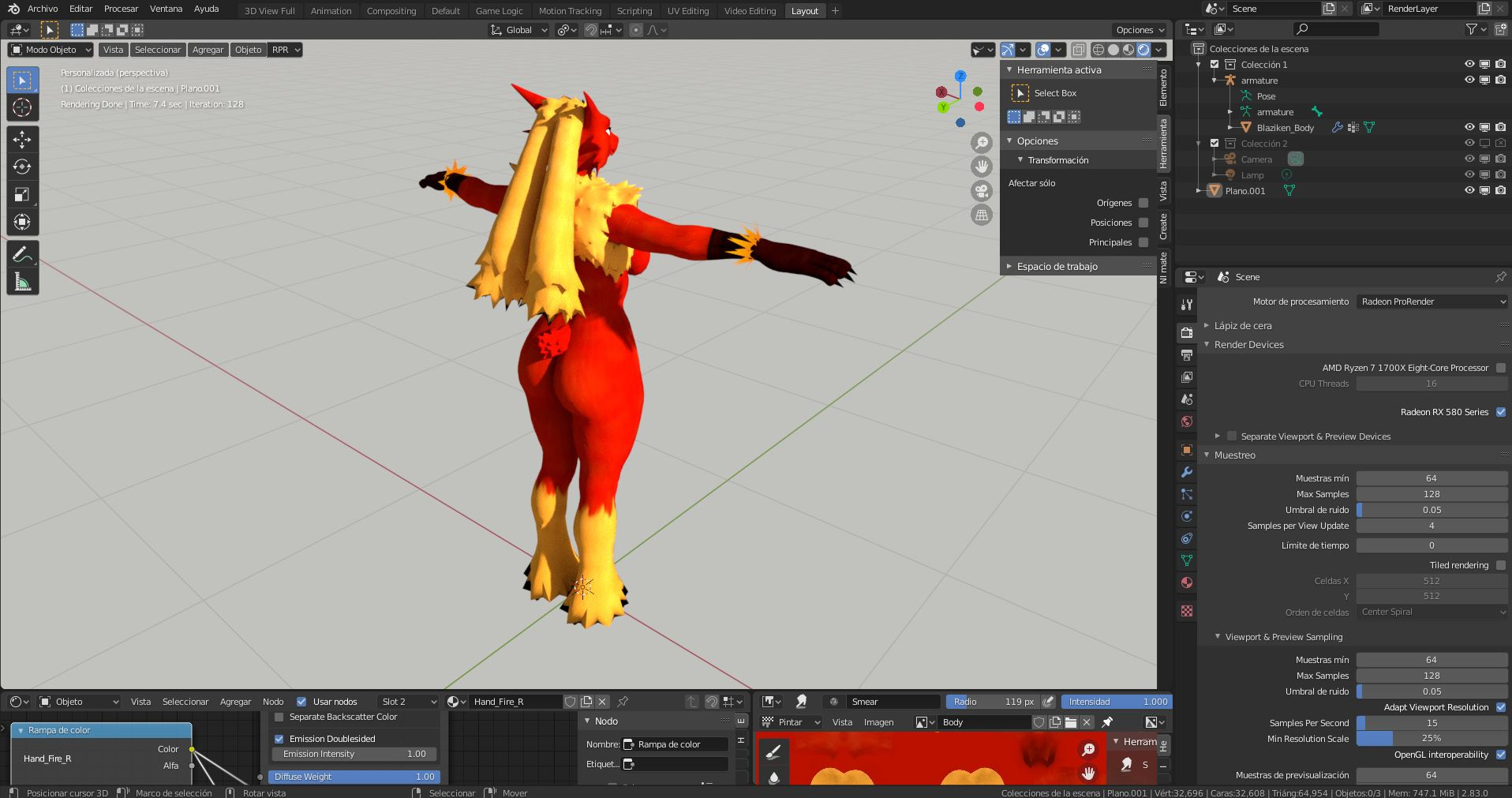The image size is (1512, 798).
Task: Hide Blaziken_Body object in viewport
Action: (x=1469, y=128)
